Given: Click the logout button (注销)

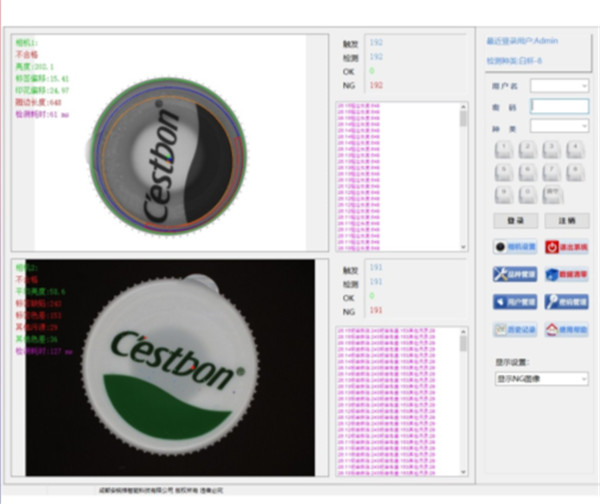Looking at the screenshot, I should coord(566,219).
